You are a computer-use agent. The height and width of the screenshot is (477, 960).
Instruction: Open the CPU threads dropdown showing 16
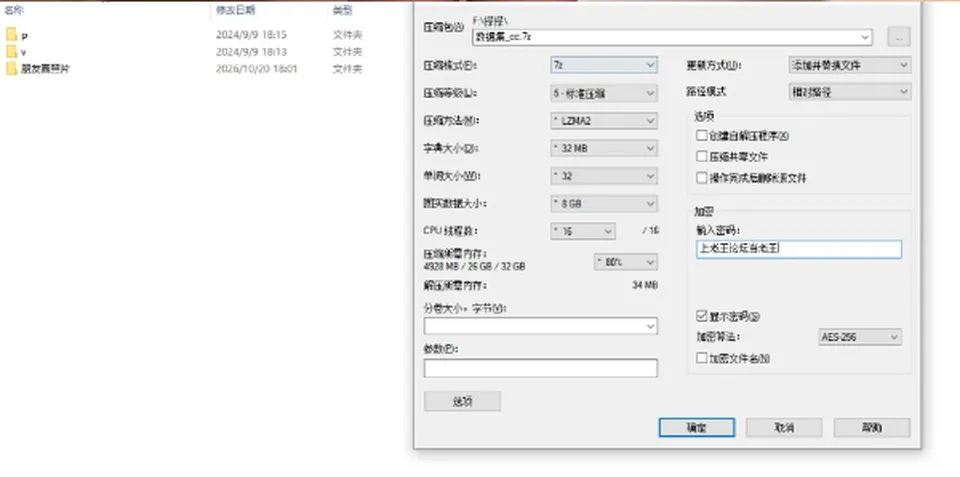583,231
